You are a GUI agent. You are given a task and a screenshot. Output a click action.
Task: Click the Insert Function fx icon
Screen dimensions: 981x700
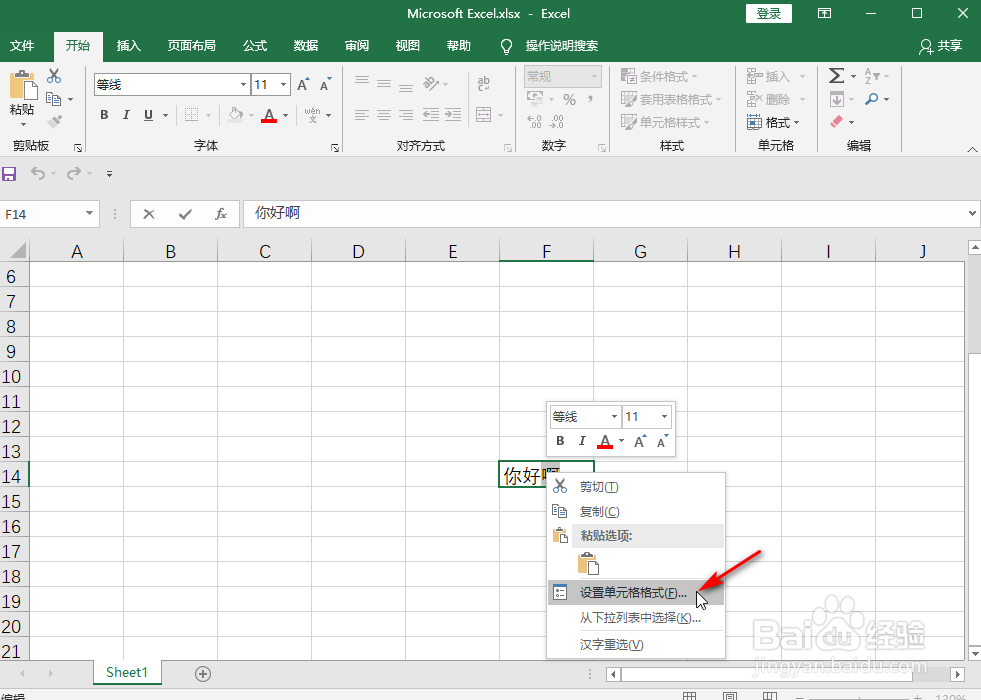pyautogui.click(x=220, y=214)
